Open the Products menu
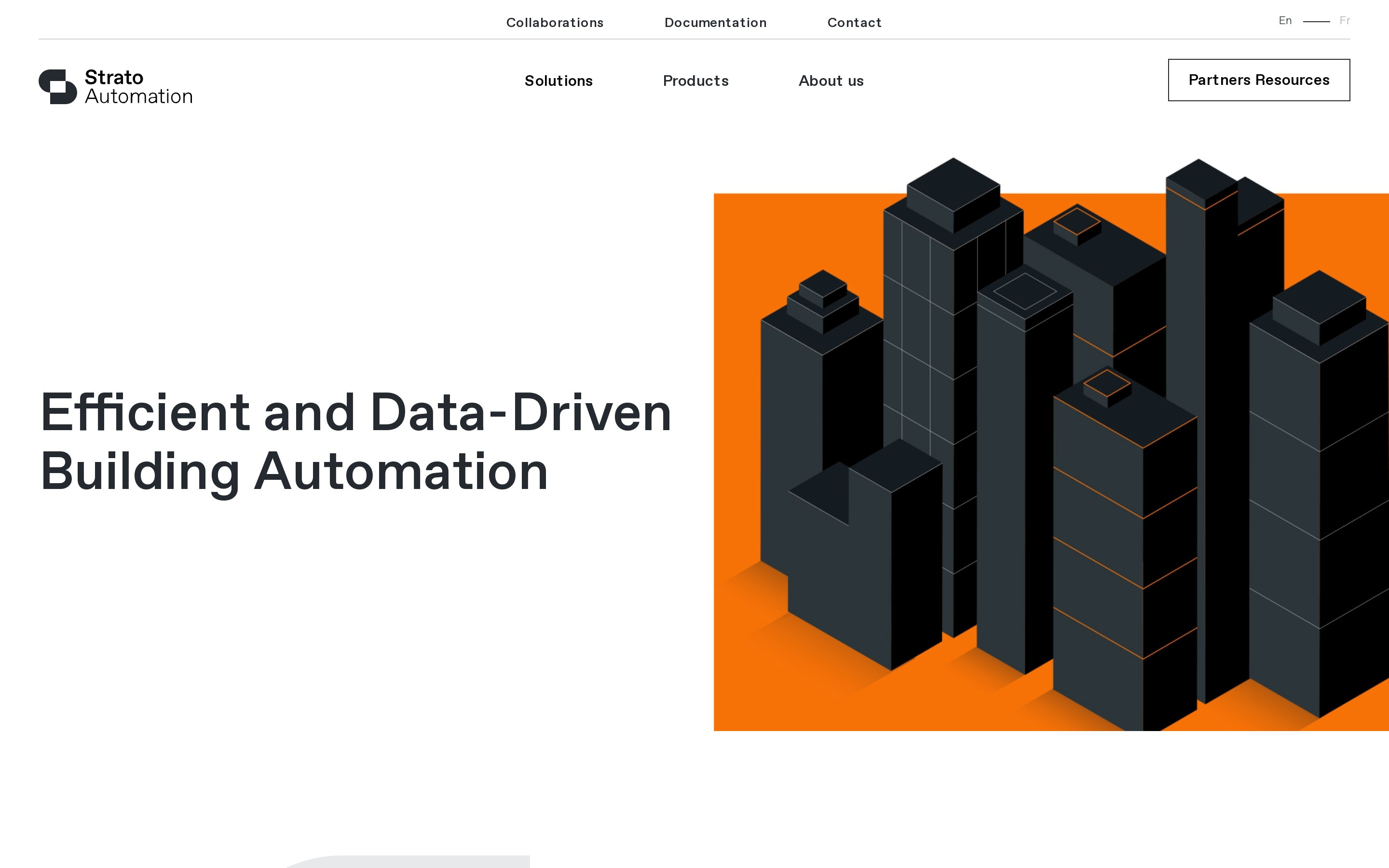The image size is (1389, 868). 695,81
